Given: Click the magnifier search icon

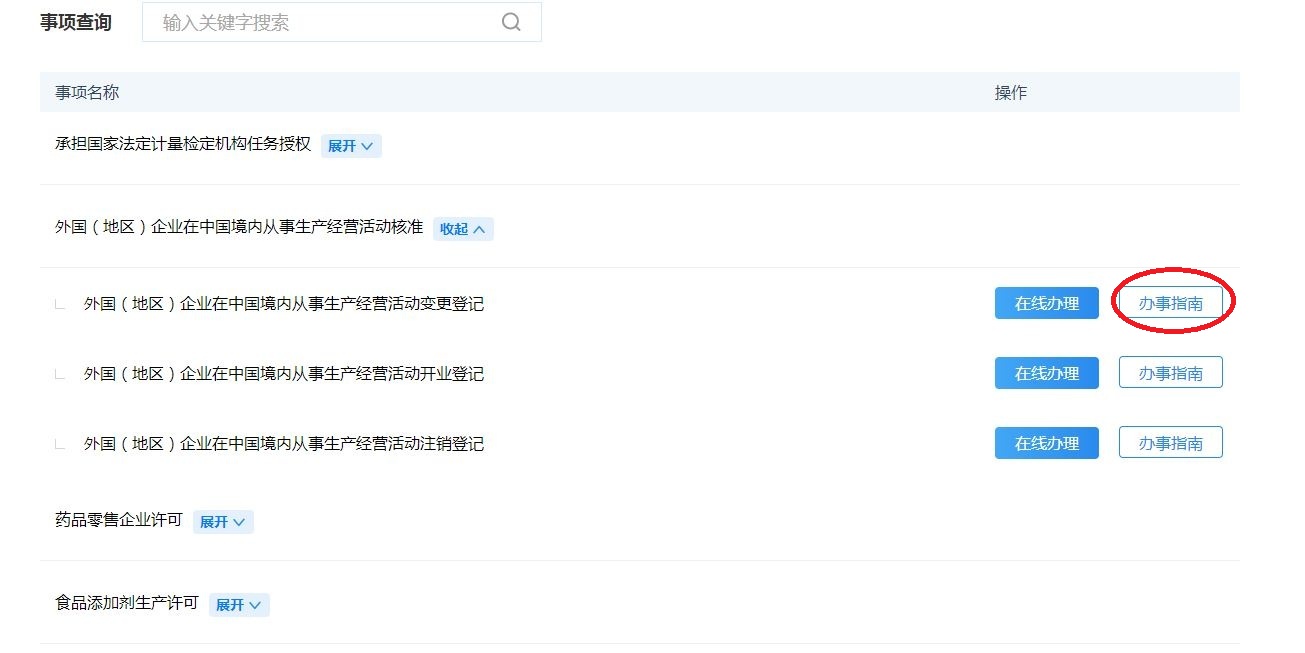Looking at the screenshot, I should pos(511,22).
